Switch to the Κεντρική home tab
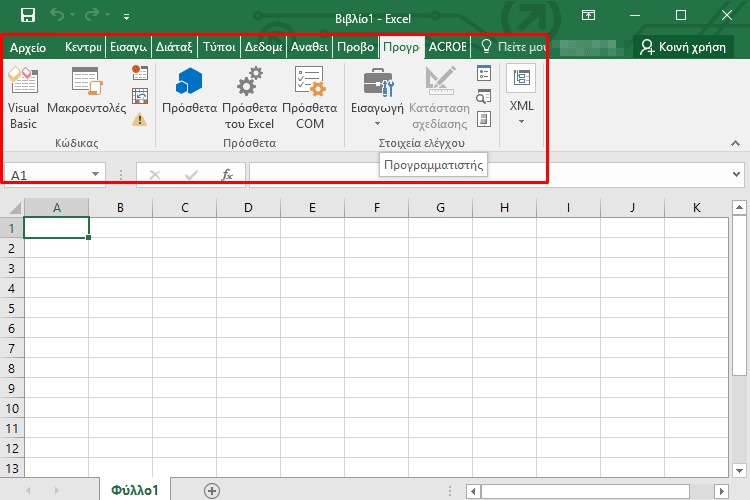The width and height of the screenshot is (750, 500). [83, 47]
